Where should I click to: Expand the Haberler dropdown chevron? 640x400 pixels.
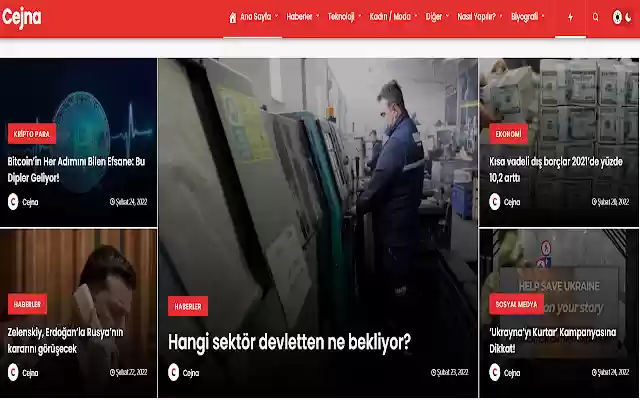point(318,16)
